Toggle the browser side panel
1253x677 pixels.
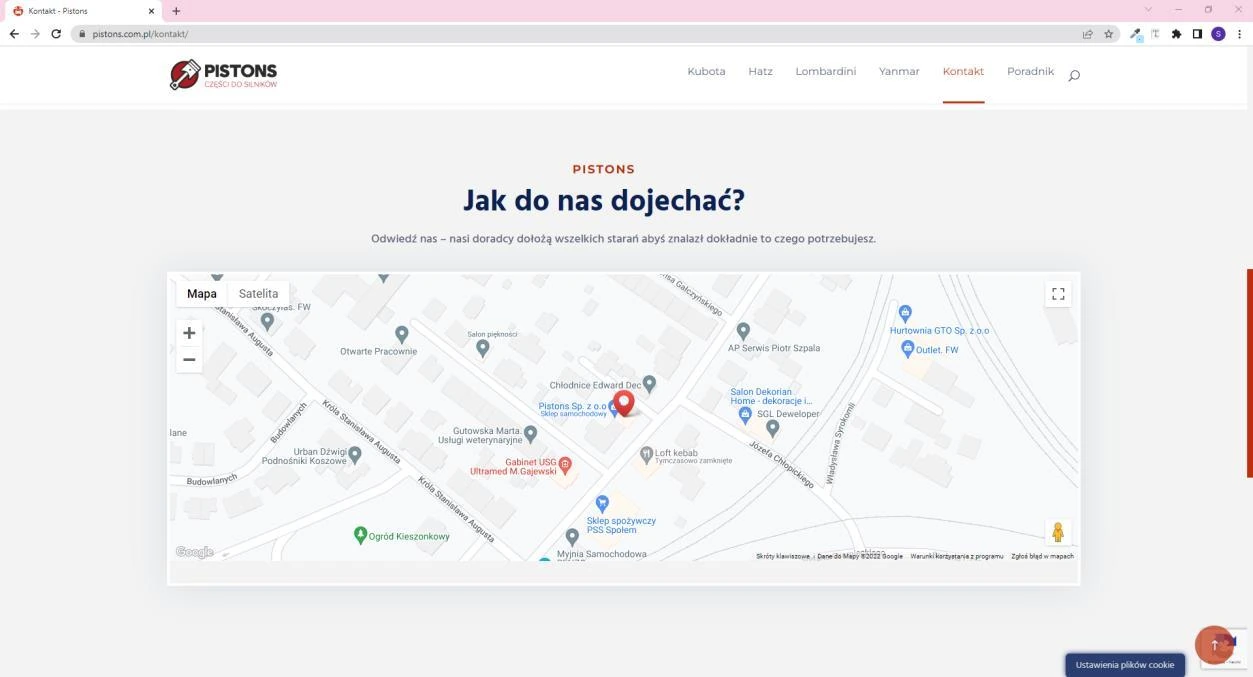coord(1197,34)
